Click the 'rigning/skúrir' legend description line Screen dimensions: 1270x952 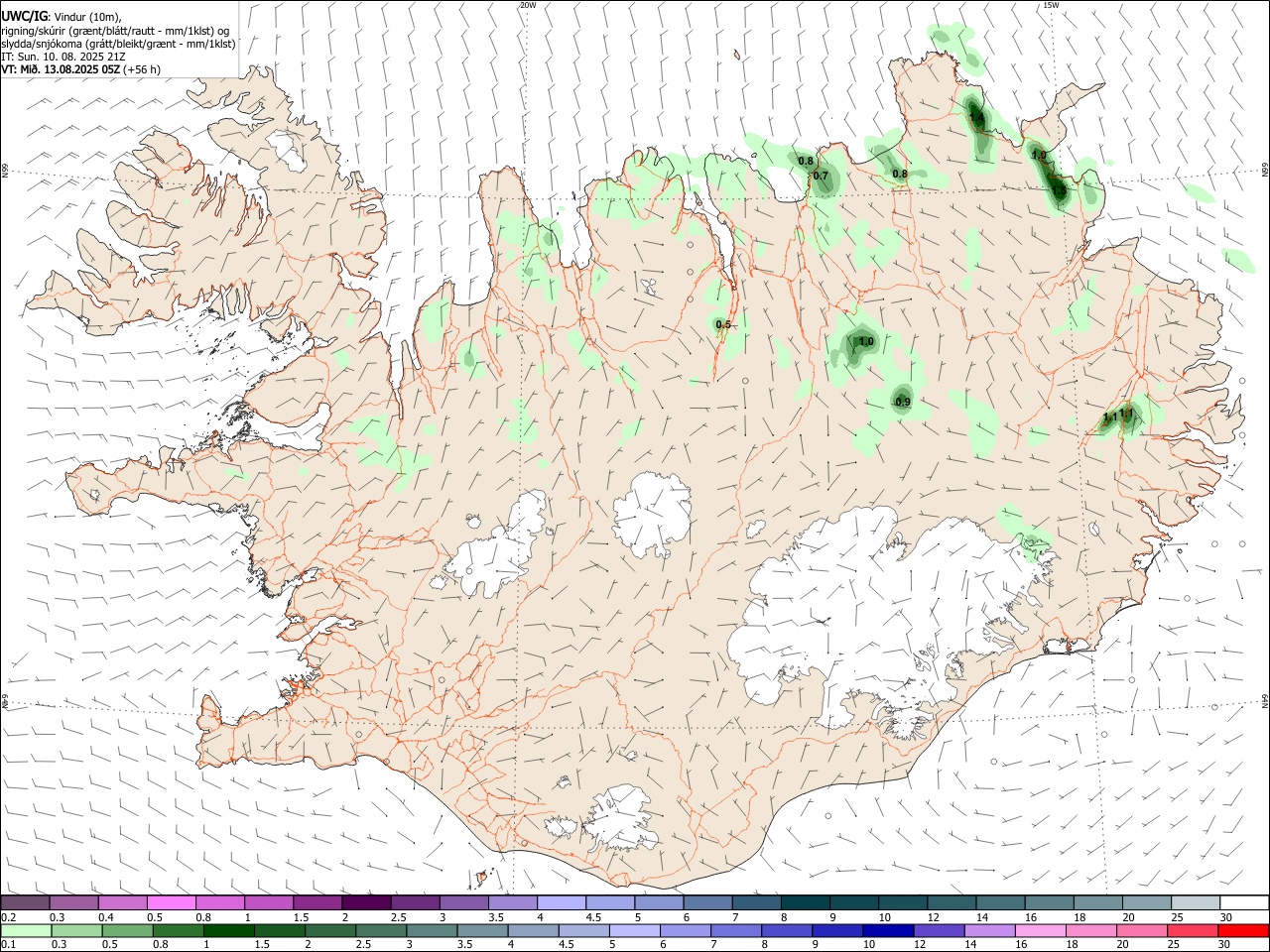coord(115,30)
